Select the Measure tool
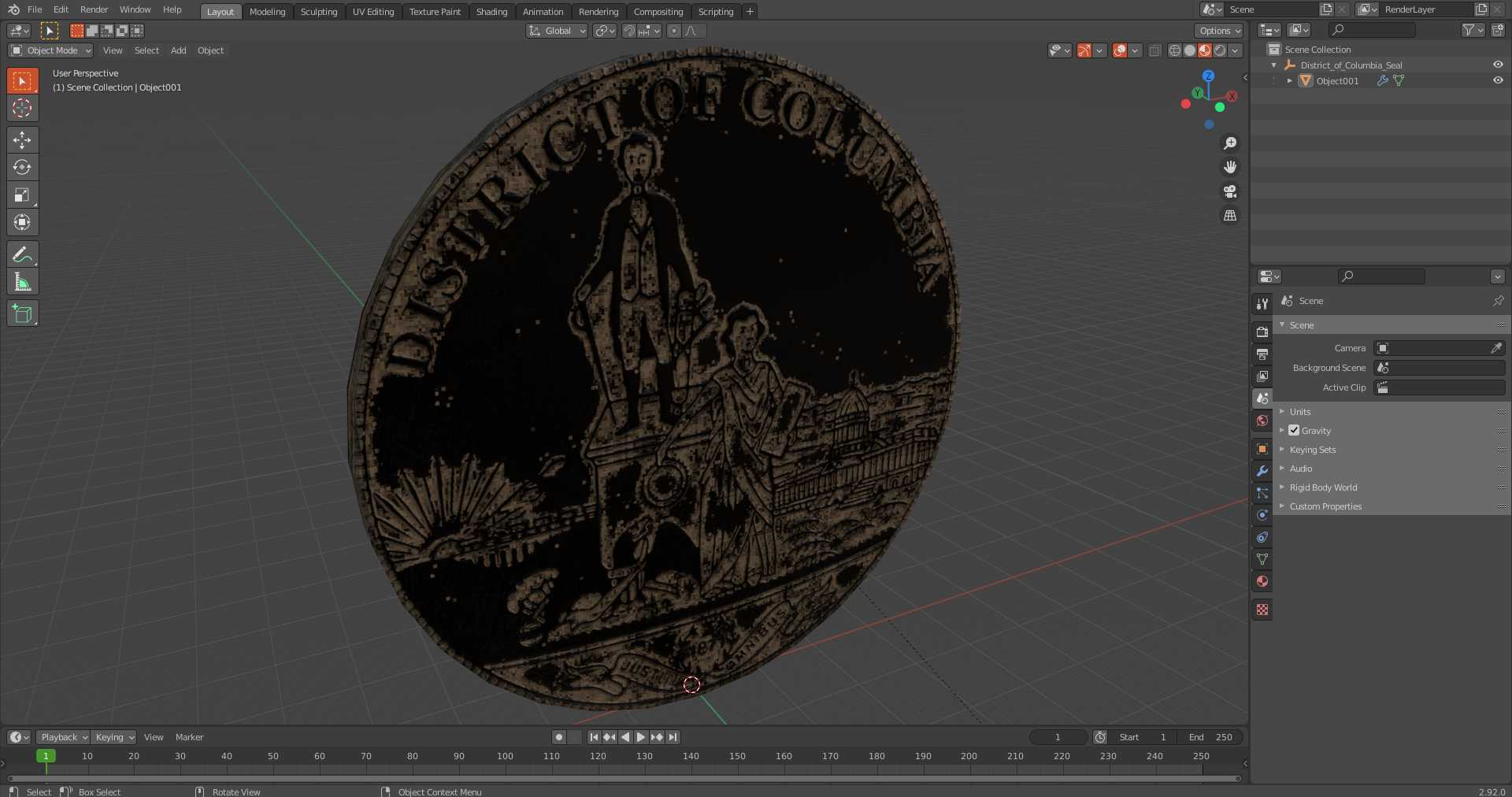The height and width of the screenshot is (797, 1512). [22, 282]
